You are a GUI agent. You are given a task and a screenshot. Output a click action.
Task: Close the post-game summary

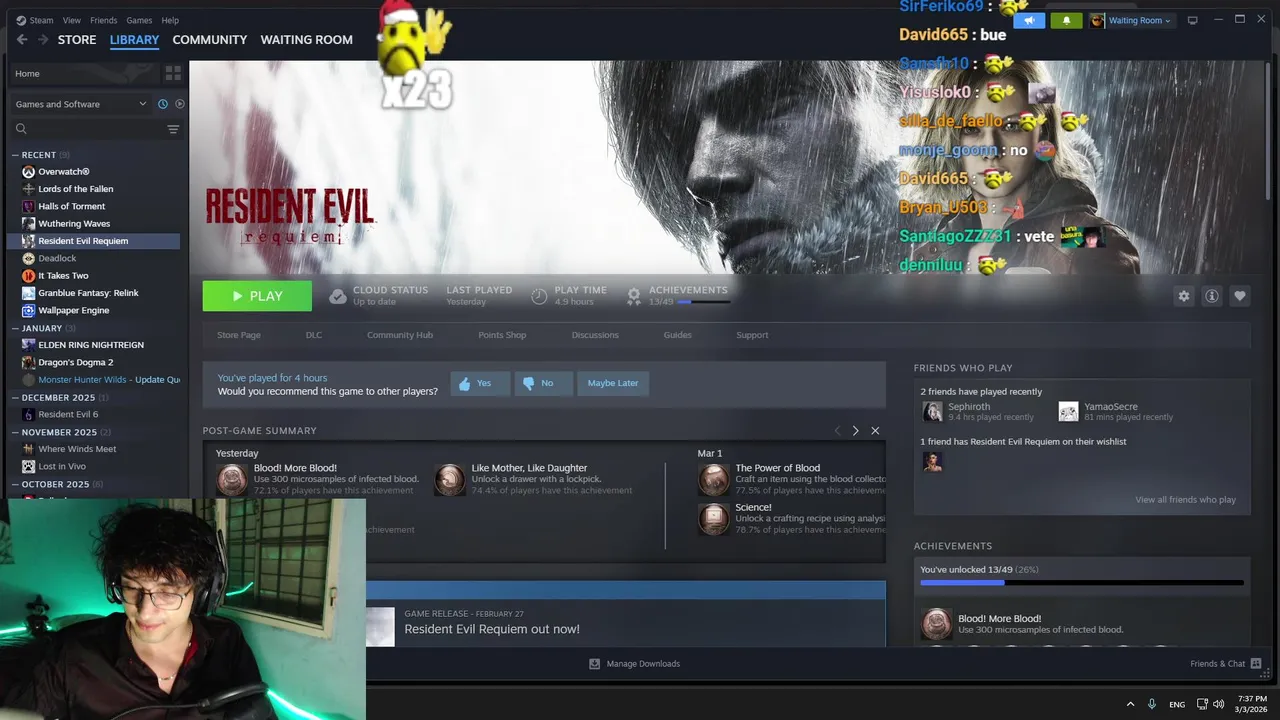tap(875, 431)
